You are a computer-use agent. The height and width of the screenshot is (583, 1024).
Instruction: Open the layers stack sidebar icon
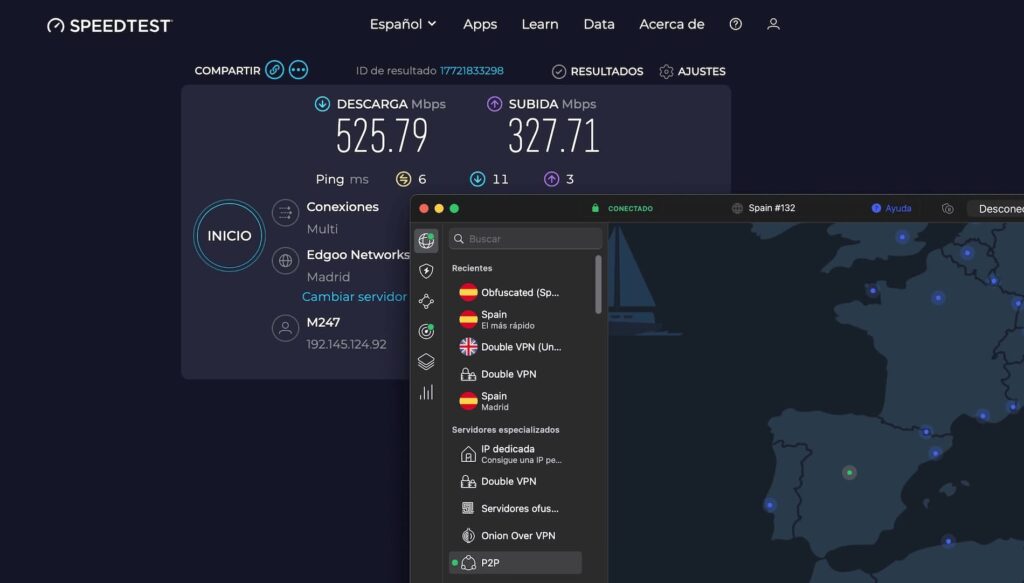point(426,362)
